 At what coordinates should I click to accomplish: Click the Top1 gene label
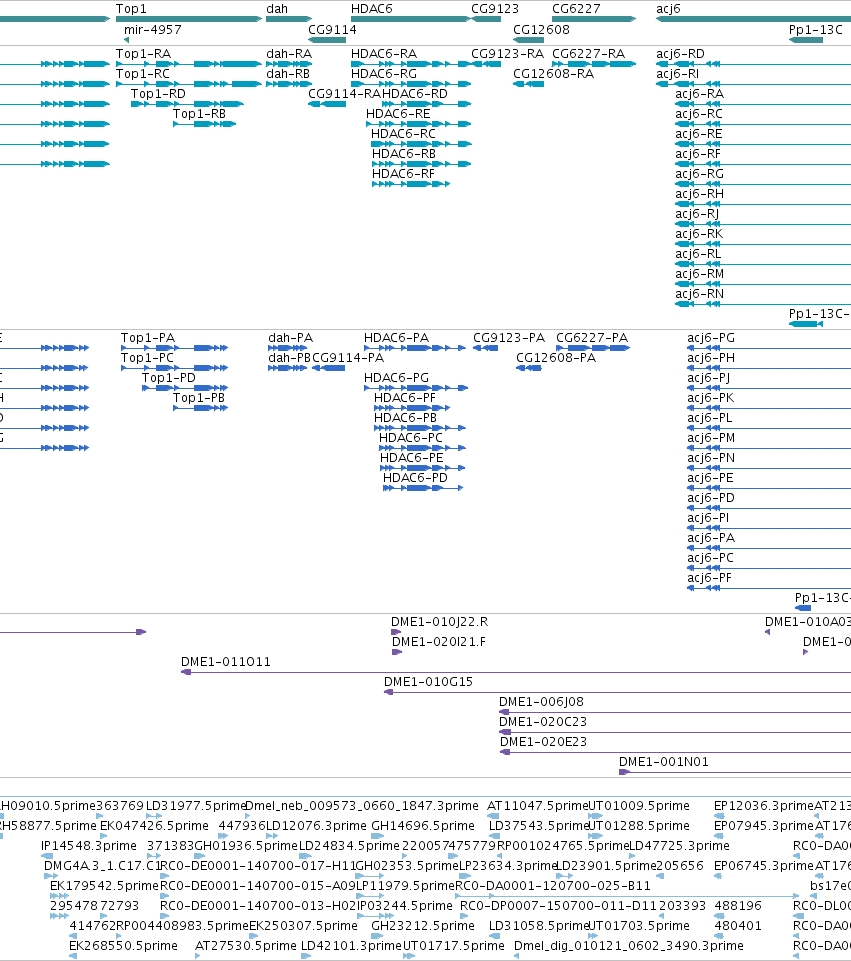click(131, 9)
